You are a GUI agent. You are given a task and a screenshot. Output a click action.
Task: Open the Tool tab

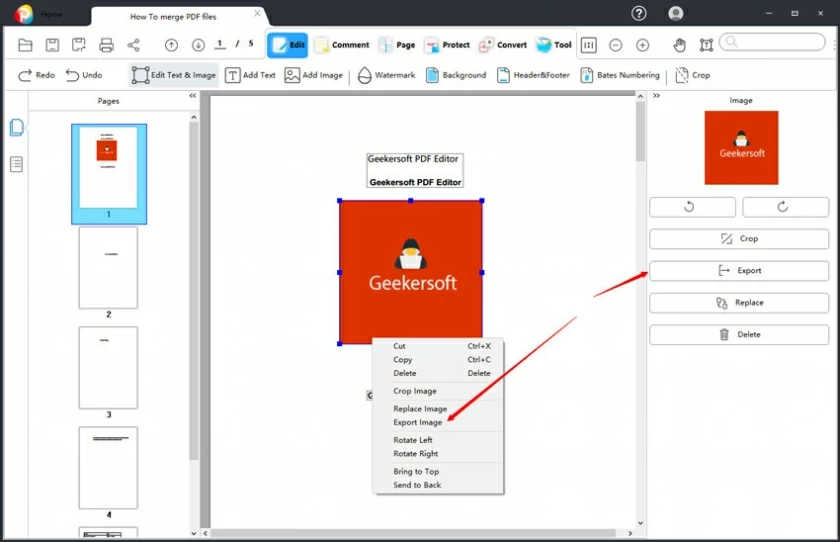554,45
